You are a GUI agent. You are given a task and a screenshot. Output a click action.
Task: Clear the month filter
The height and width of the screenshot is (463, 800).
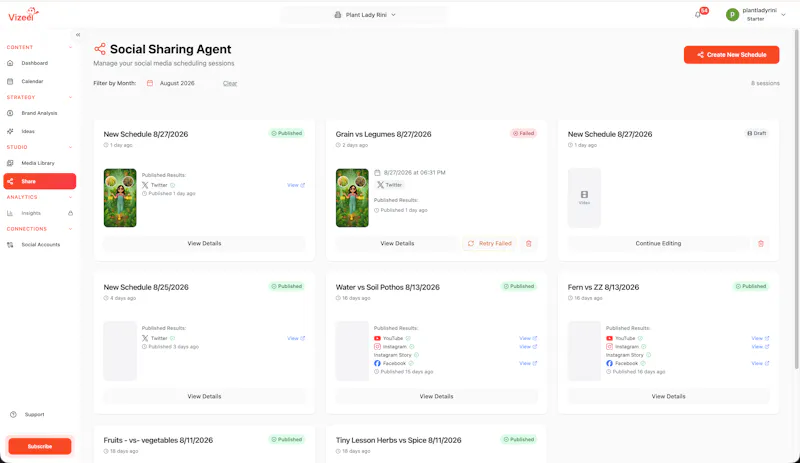[x=230, y=83]
